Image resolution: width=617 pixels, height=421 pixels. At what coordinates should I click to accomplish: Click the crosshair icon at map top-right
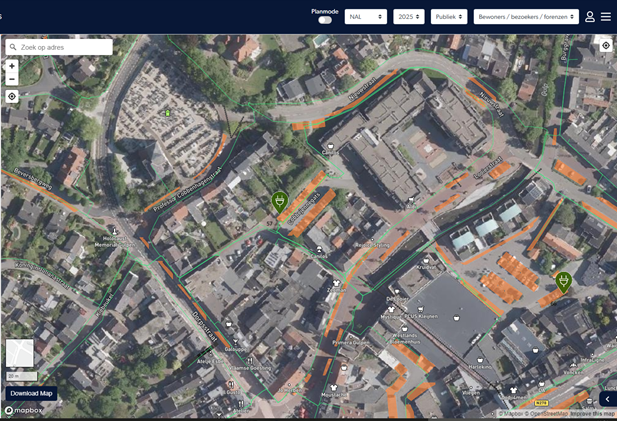[606, 46]
